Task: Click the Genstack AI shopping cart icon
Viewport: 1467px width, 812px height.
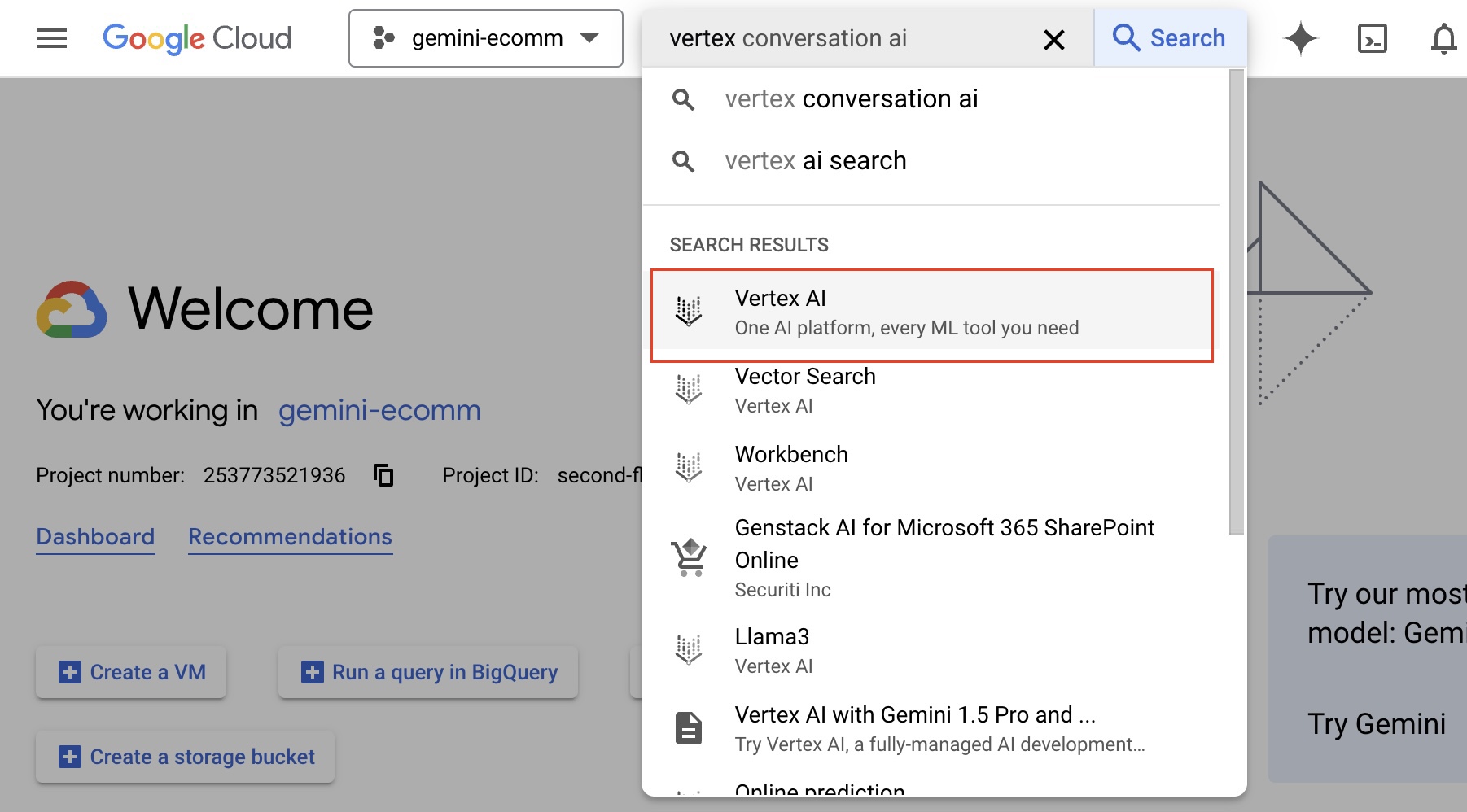Action: (689, 557)
